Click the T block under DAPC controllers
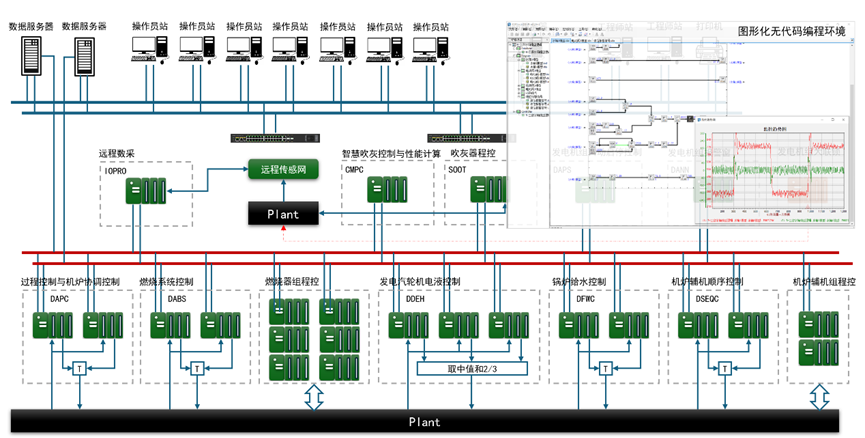Screen dimensions: 865x438 (x=78, y=369)
